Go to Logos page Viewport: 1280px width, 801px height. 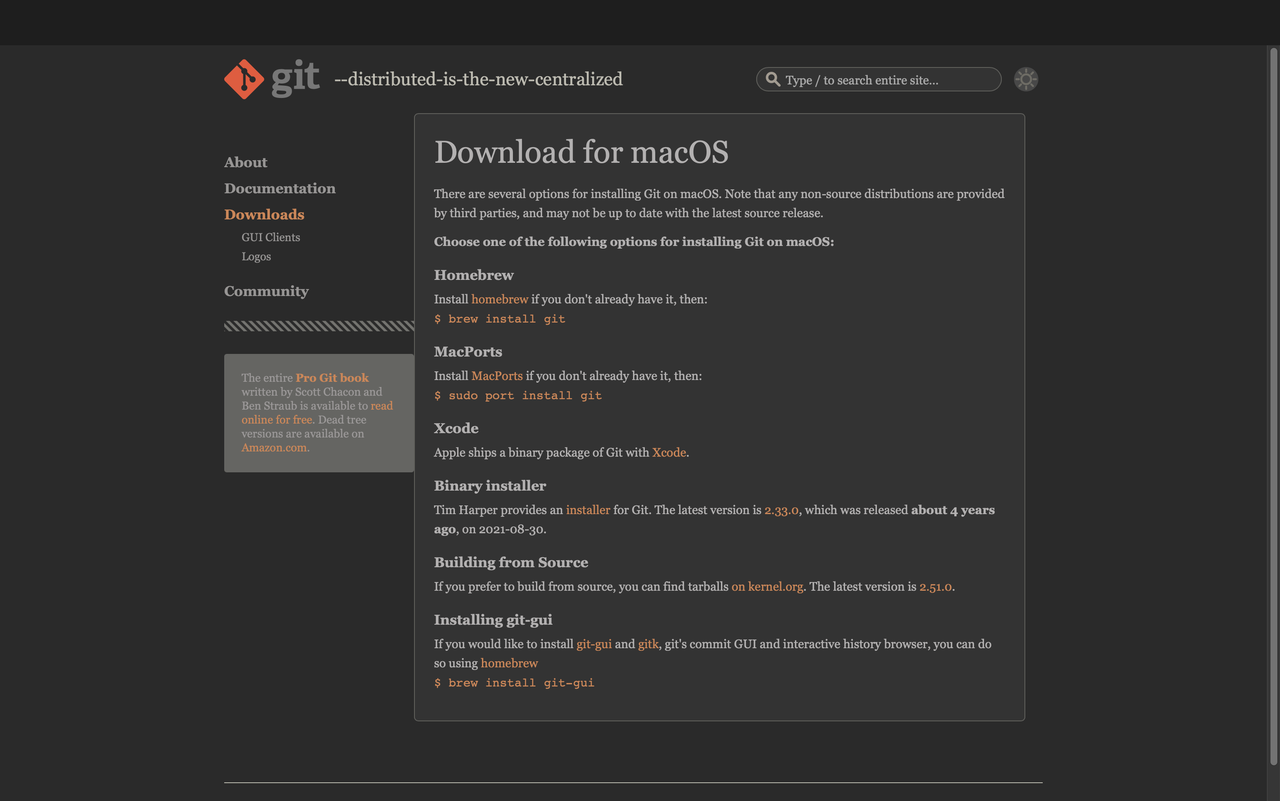coord(256,256)
